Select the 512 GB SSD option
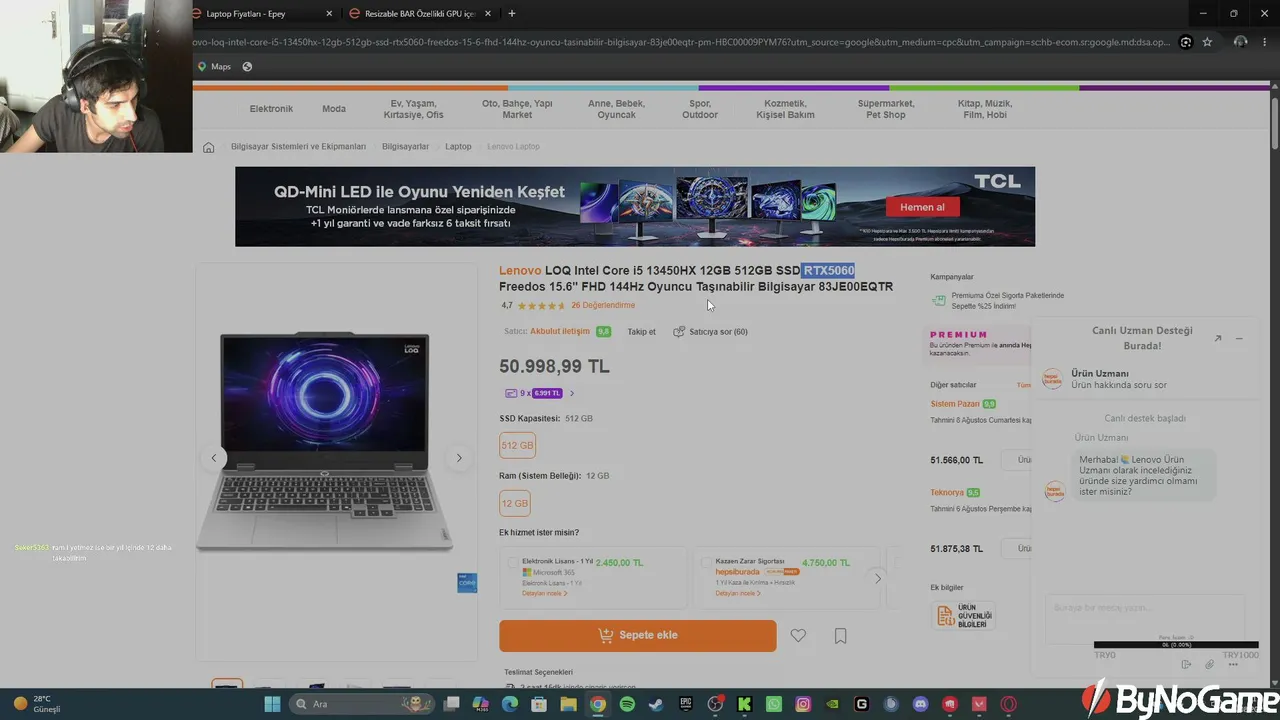The width and height of the screenshot is (1280, 720). [518, 446]
